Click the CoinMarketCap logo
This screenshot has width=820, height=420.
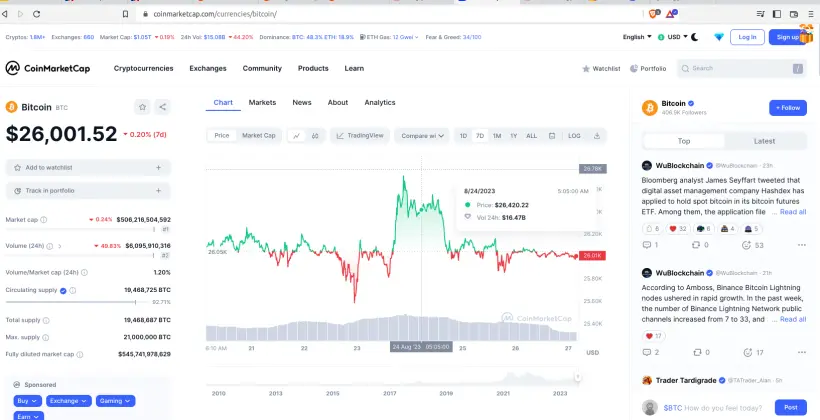coord(48,68)
